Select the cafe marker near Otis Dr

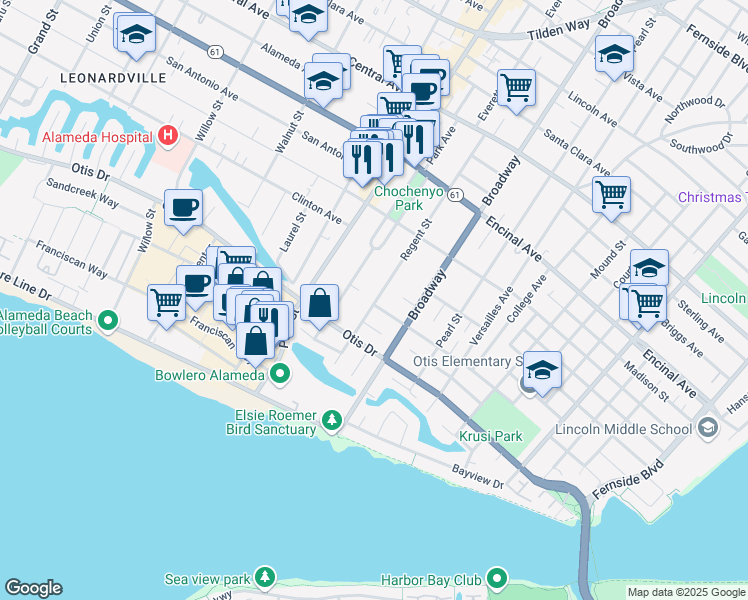[183, 208]
